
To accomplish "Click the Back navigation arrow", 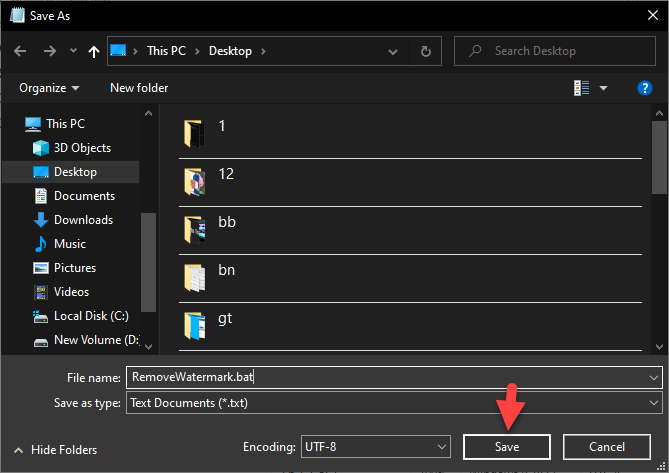I will (x=20, y=51).
